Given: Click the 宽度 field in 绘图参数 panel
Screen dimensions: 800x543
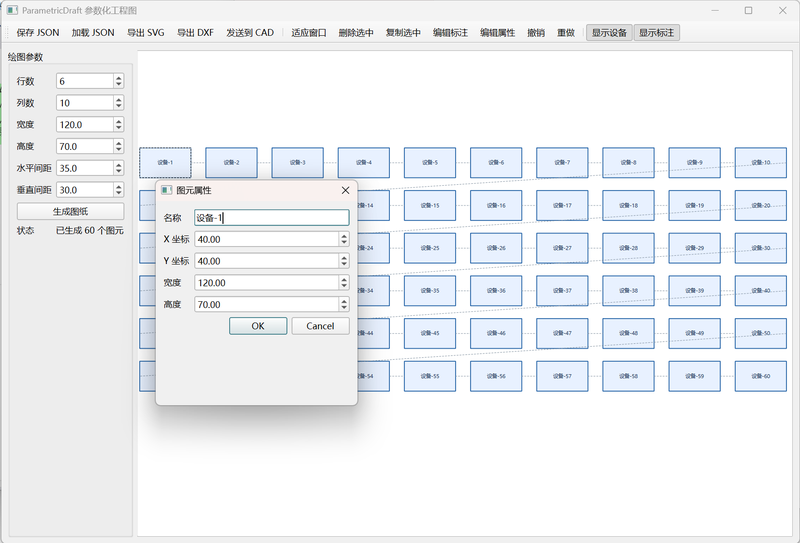Looking at the screenshot, I should click(84, 125).
